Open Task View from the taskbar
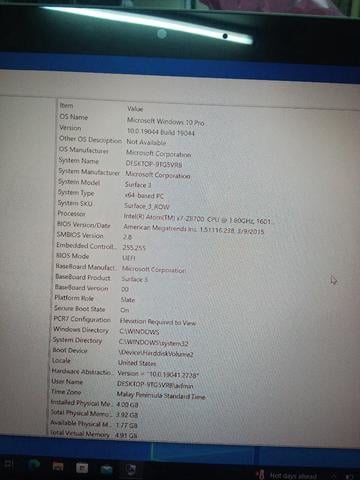The height and width of the screenshot is (480, 360). click(8, 465)
